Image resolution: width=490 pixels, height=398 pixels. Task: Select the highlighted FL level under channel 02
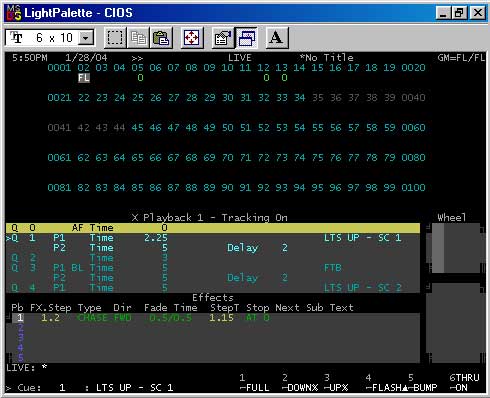pyautogui.click(x=84, y=78)
